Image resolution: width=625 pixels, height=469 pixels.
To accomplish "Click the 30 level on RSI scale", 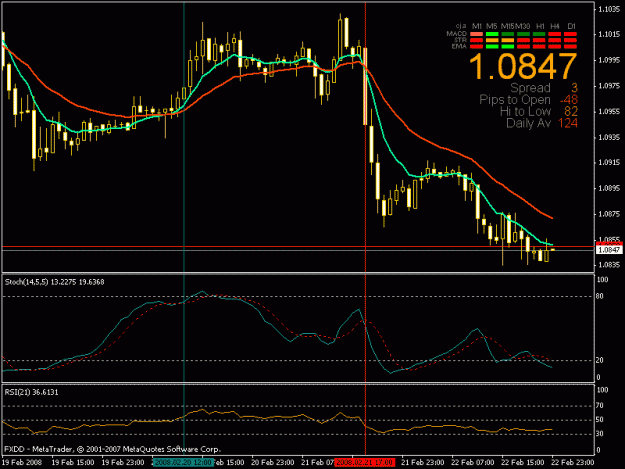I will click(x=600, y=434).
